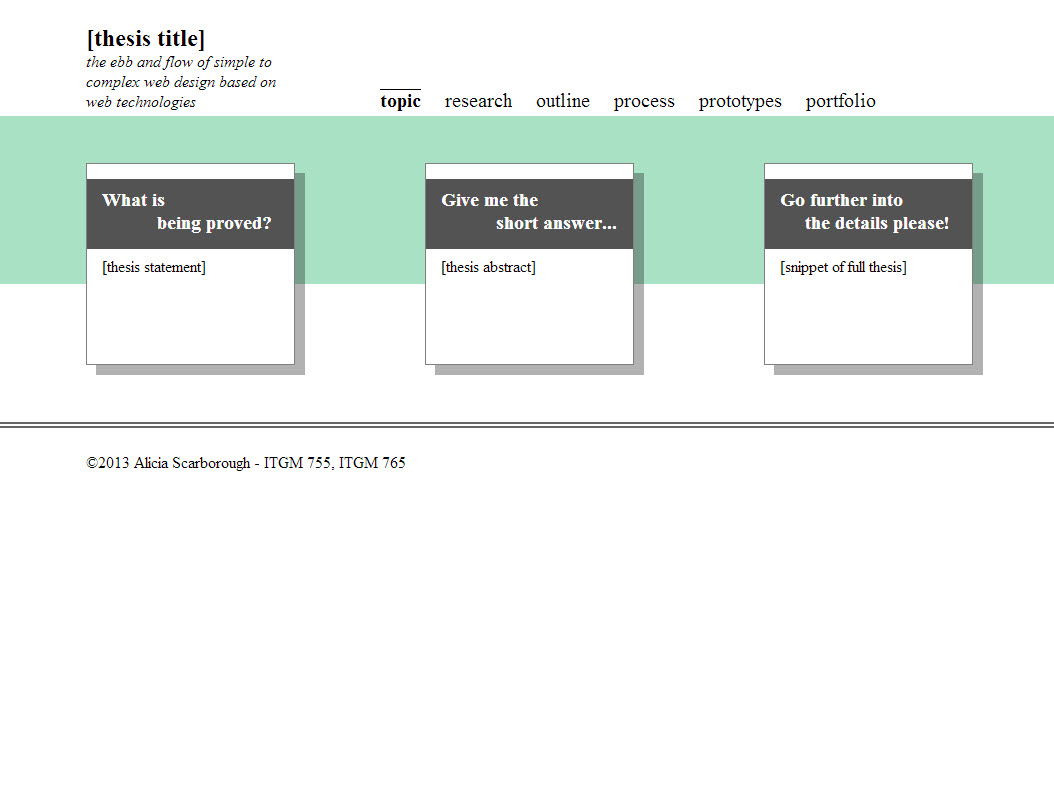1054x790 pixels.
Task: Click the italic subtitle under thesis title
Action: [x=180, y=82]
